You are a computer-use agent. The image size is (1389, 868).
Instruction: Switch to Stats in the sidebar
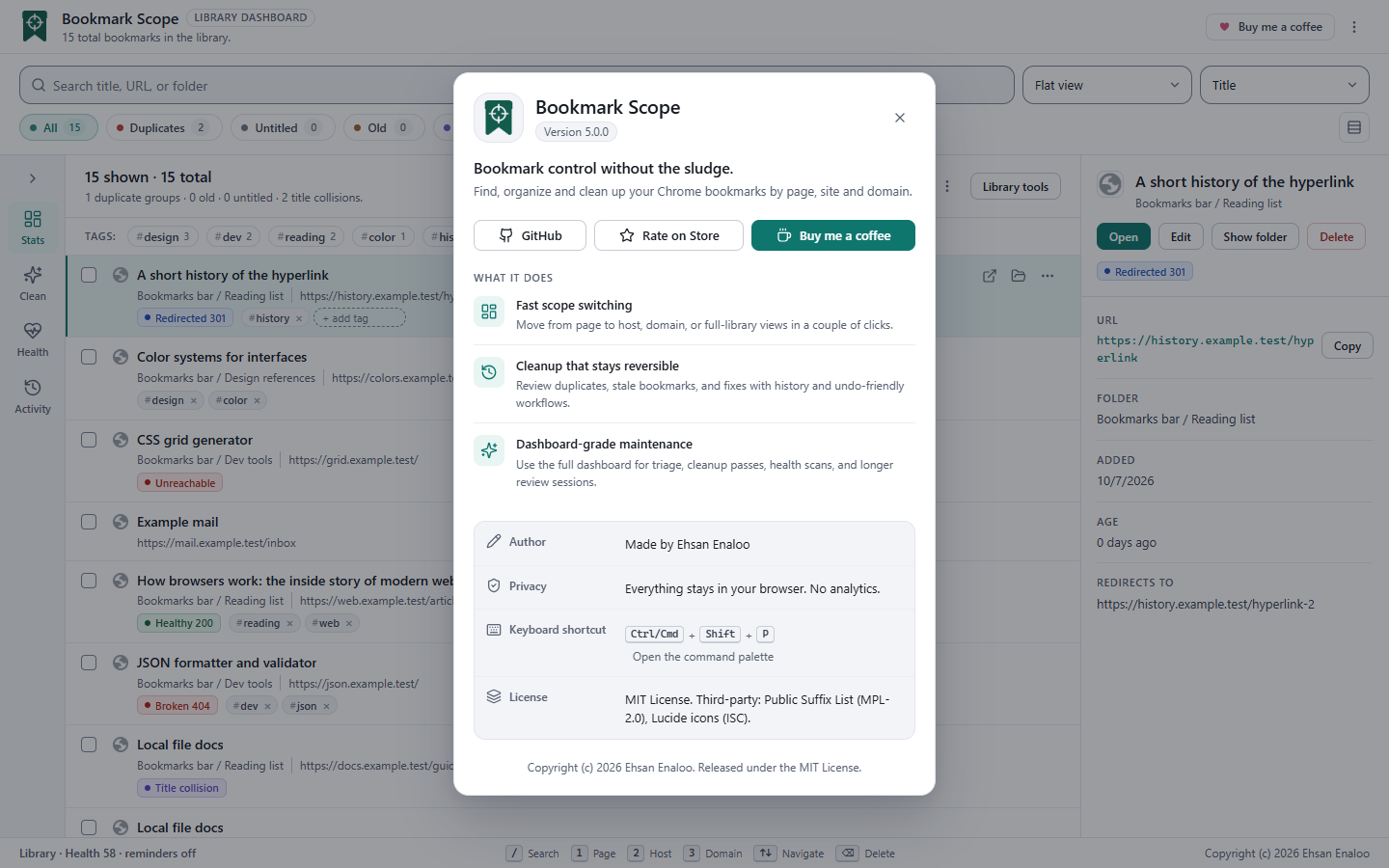[x=33, y=227]
